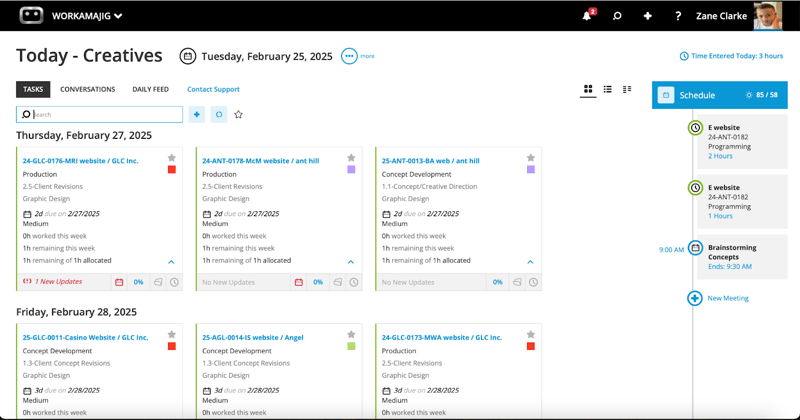Screen dimensions: 800x420
Task: Switch to list view layout
Action: pos(607,90)
